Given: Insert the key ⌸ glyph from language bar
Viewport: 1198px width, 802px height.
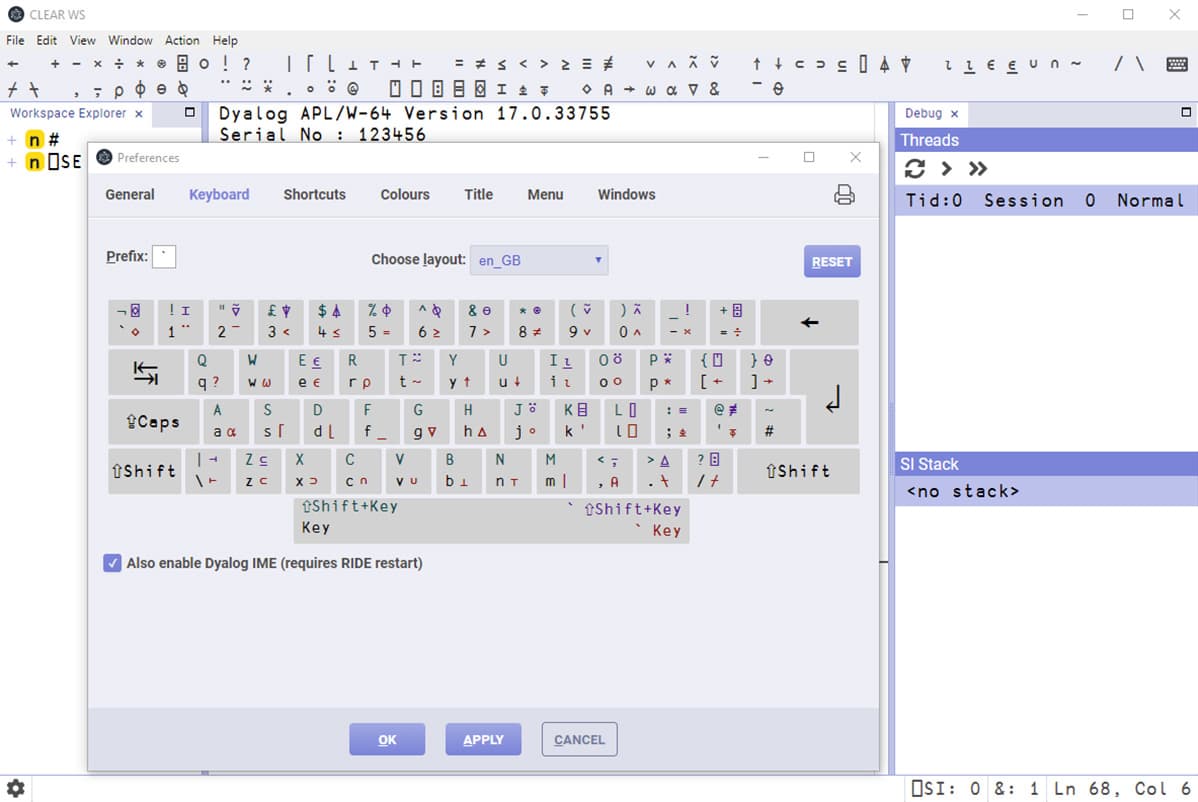Looking at the screenshot, I should pos(458,89).
